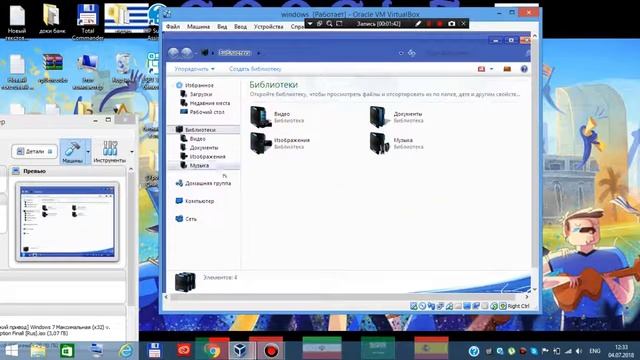Click the volume speaker tray icon

pyautogui.click(x=578, y=351)
